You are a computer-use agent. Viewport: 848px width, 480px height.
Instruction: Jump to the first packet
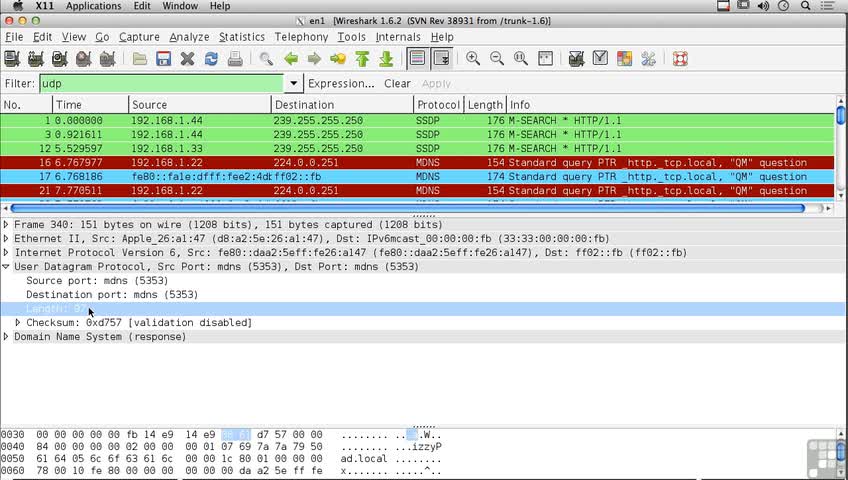pos(362,58)
